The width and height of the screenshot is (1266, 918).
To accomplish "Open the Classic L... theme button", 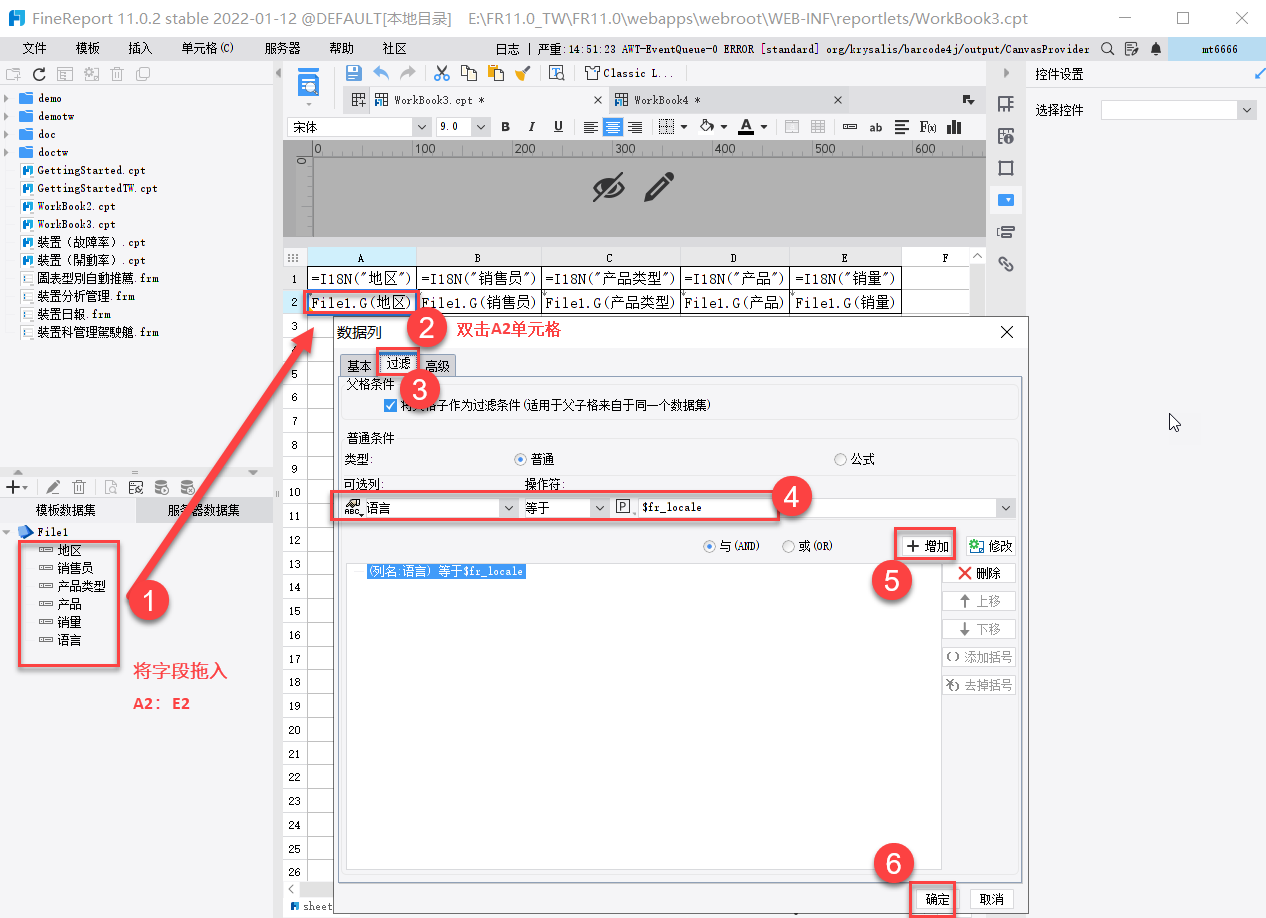I will coord(629,73).
